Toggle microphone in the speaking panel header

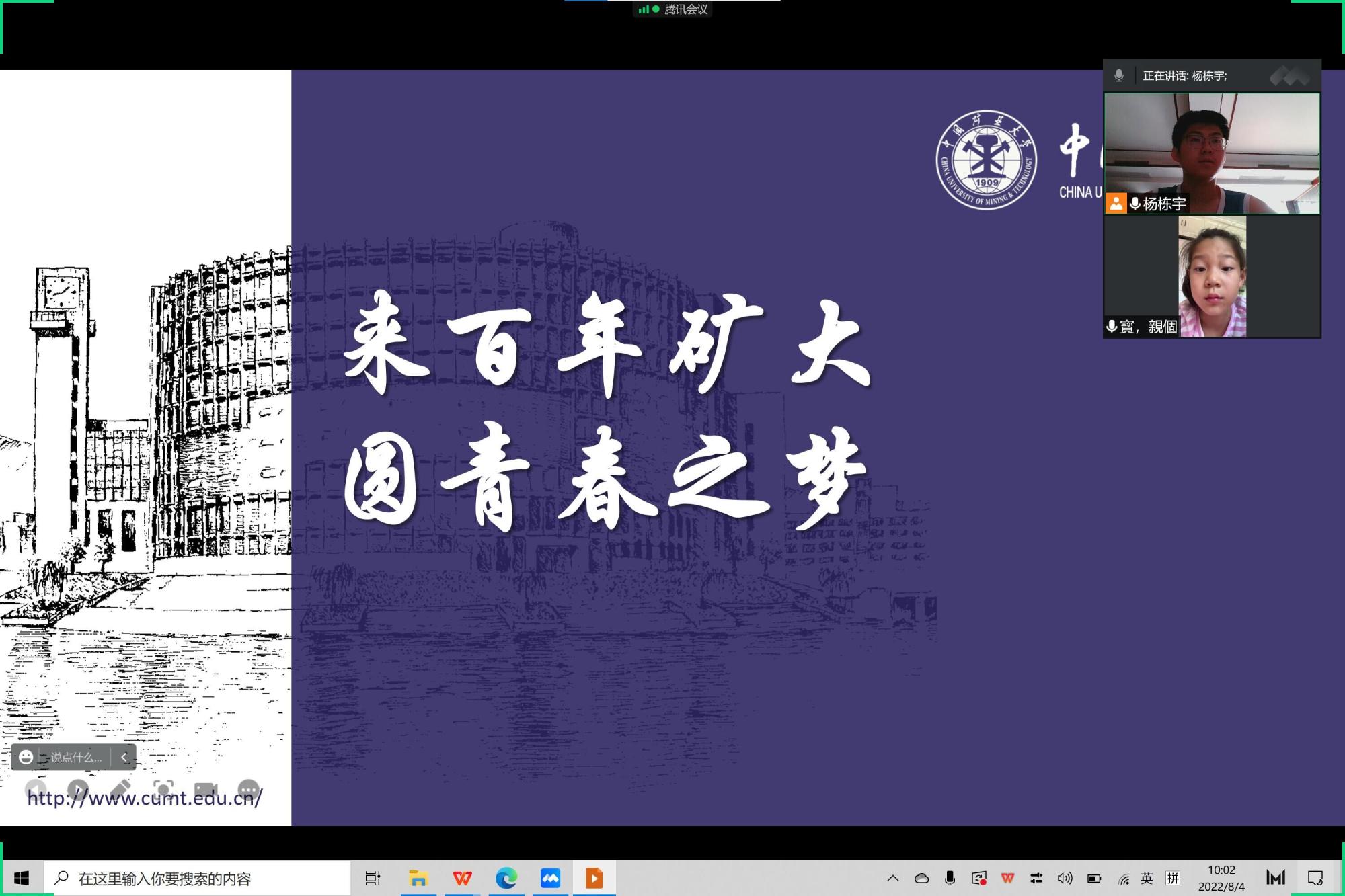[1119, 75]
